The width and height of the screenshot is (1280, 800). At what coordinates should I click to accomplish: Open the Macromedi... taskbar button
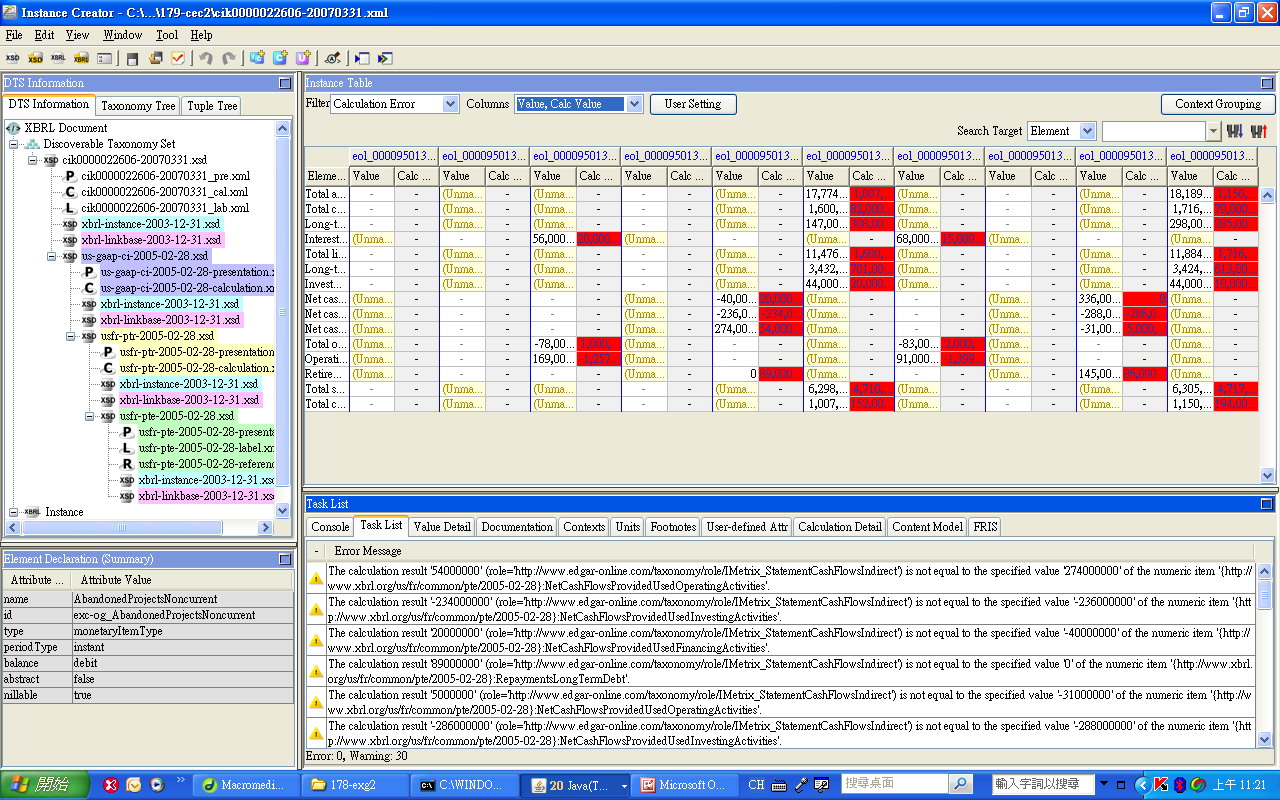click(x=245, y=785)
